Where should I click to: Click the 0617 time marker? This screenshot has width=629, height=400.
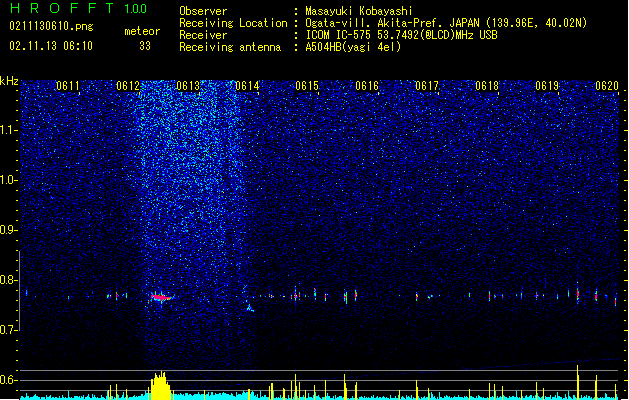coord(427,86)
